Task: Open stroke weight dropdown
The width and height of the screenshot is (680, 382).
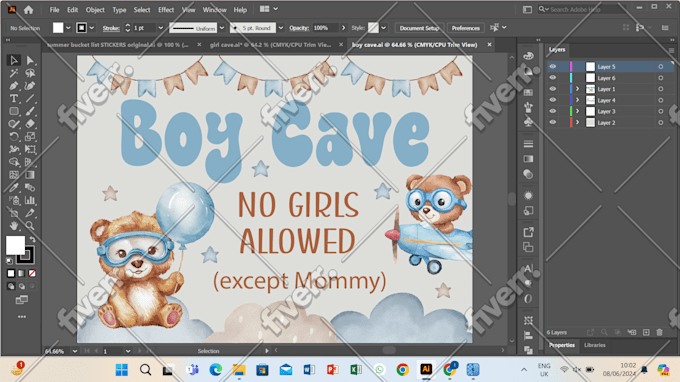Action: click(160, 28)
